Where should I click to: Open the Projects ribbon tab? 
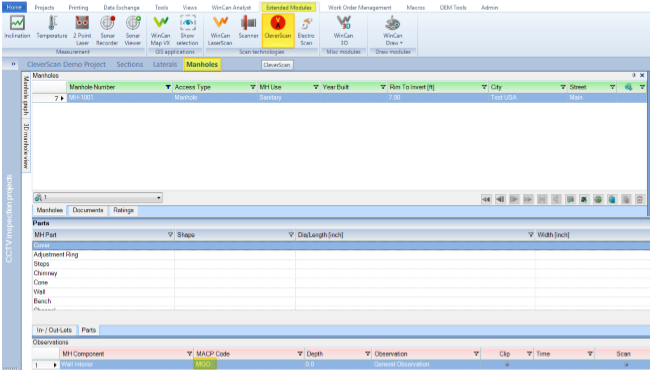click(44, 7)
